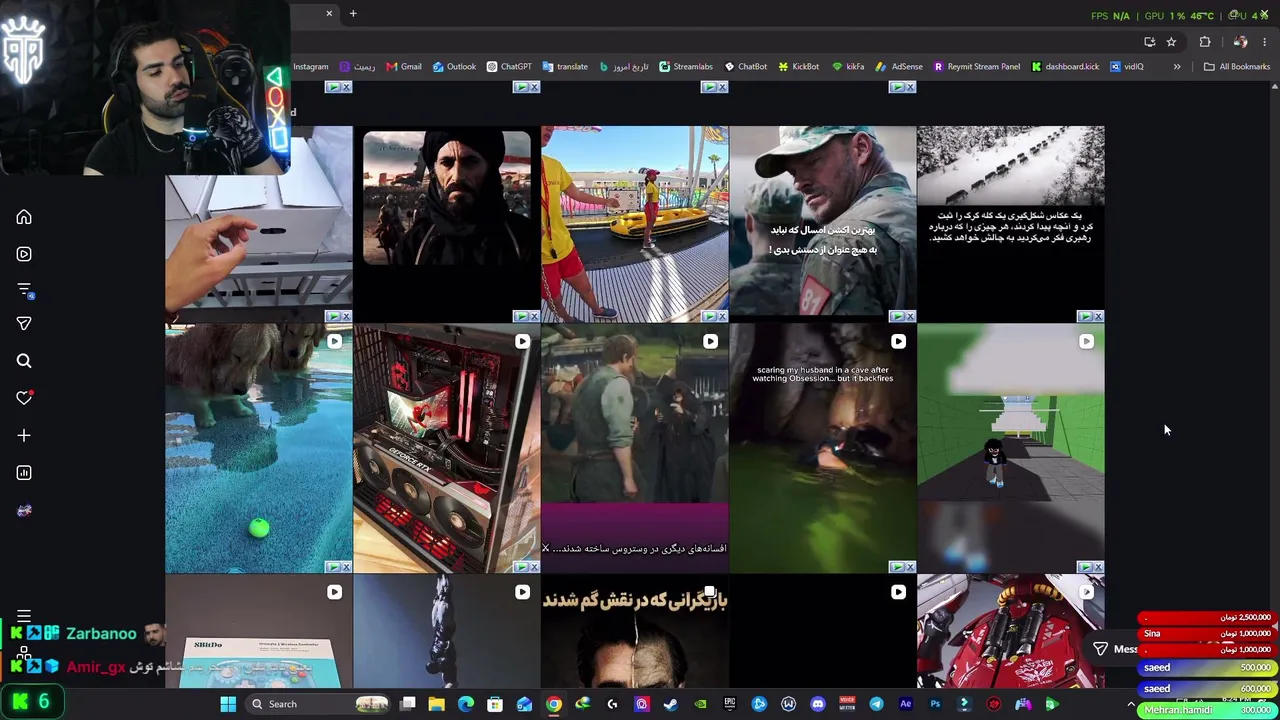Screen dimensions: 1280x720
Task: Open the ChatBot bookmark
Action: (x=745, y=67)
